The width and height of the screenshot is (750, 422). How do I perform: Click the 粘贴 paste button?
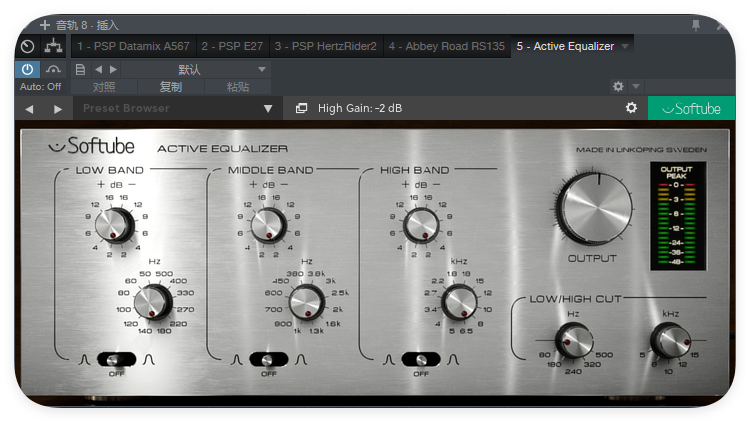tap(238, 87)
